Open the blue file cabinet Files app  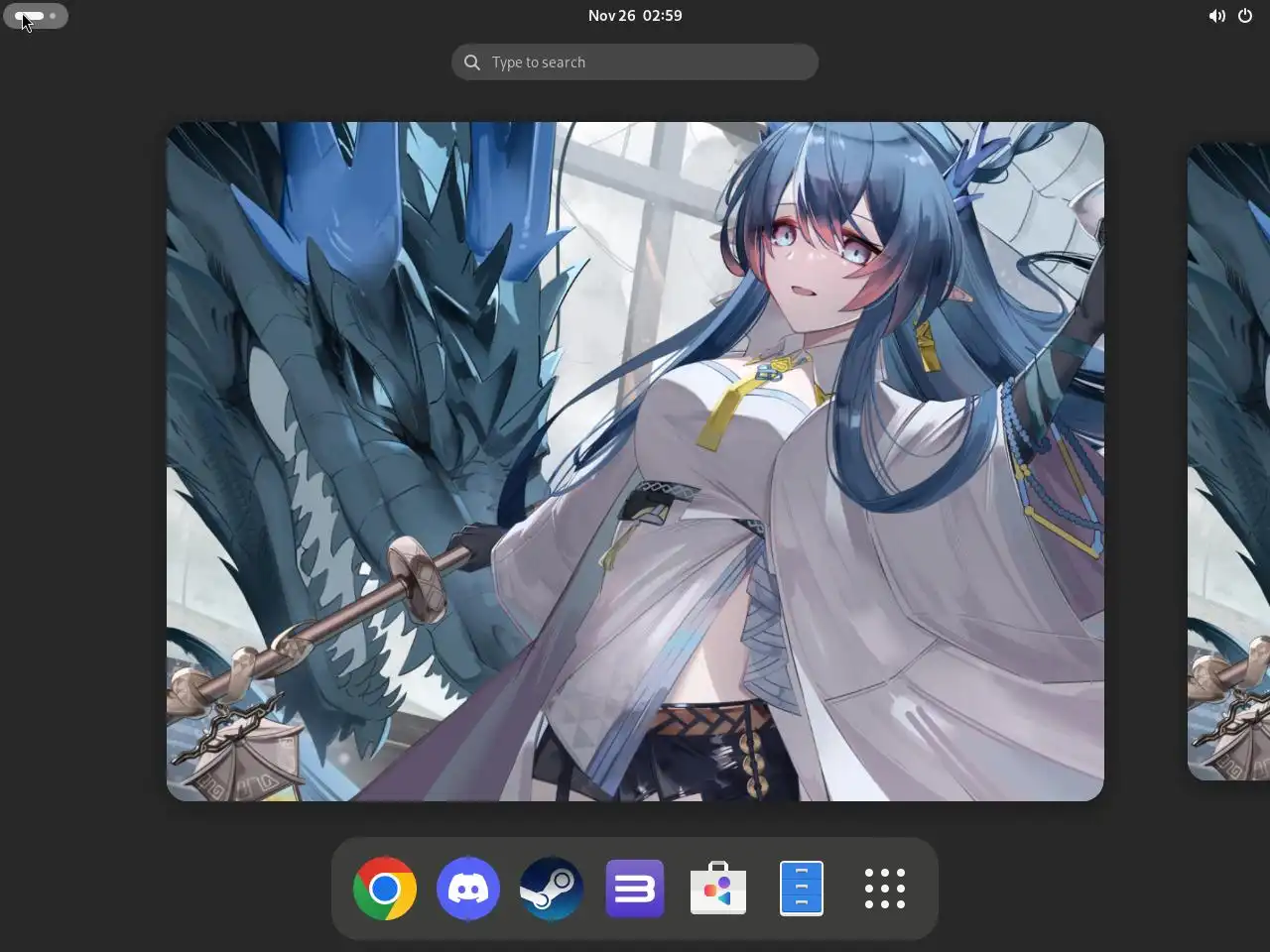tap(802, 889)
